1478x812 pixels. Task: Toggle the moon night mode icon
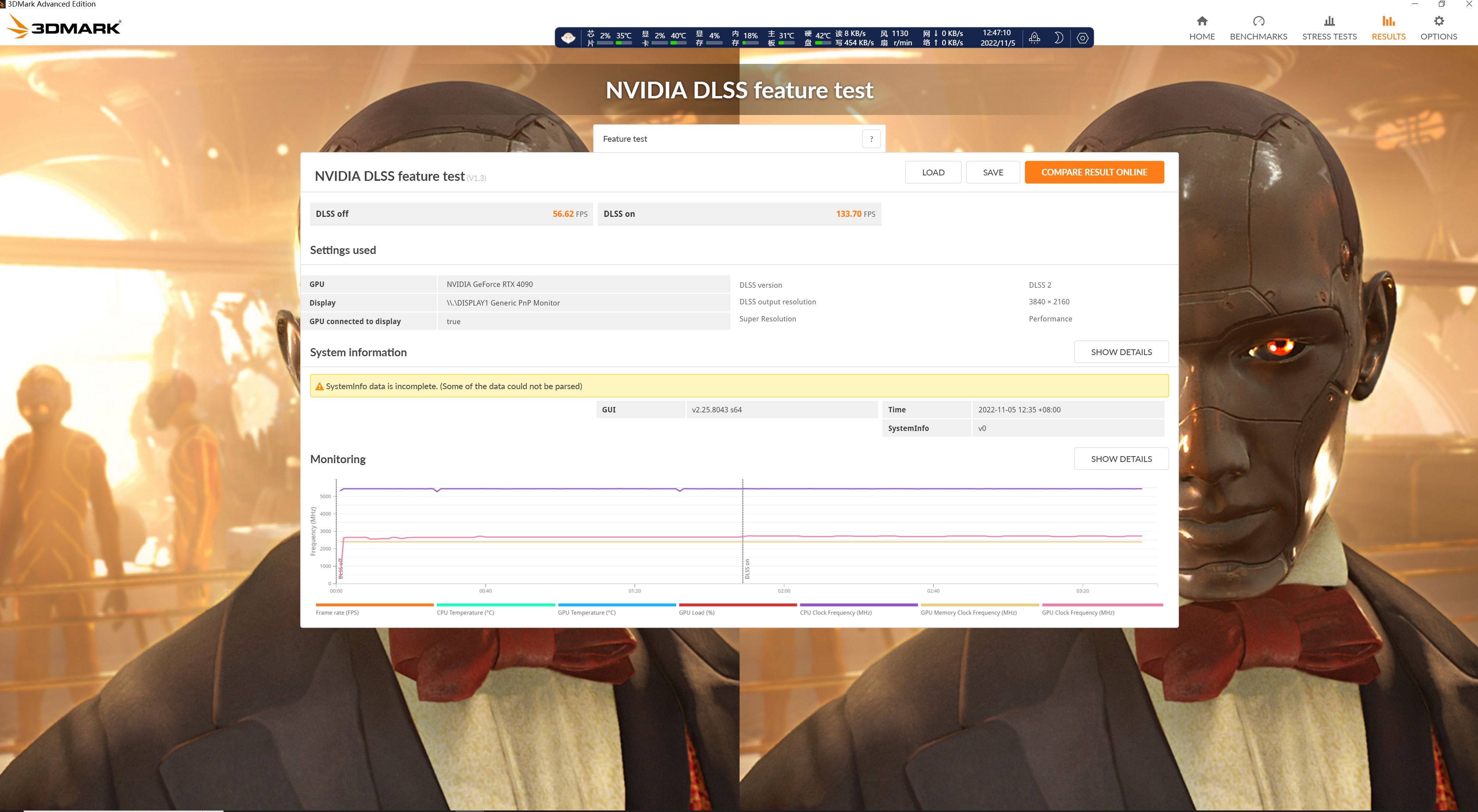pos(1058,38)
